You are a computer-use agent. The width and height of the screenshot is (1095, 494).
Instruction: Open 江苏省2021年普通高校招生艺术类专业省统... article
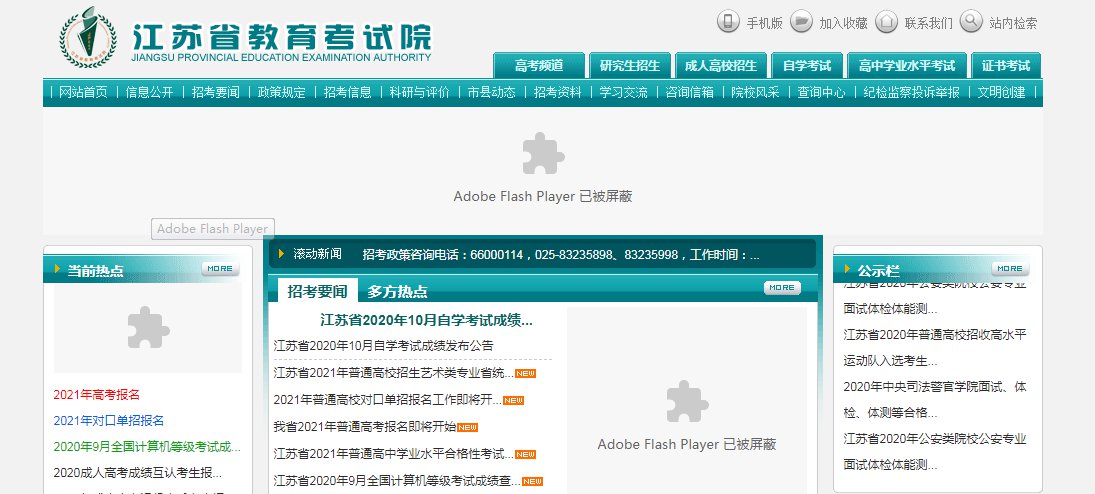click(x=394, y=373)
